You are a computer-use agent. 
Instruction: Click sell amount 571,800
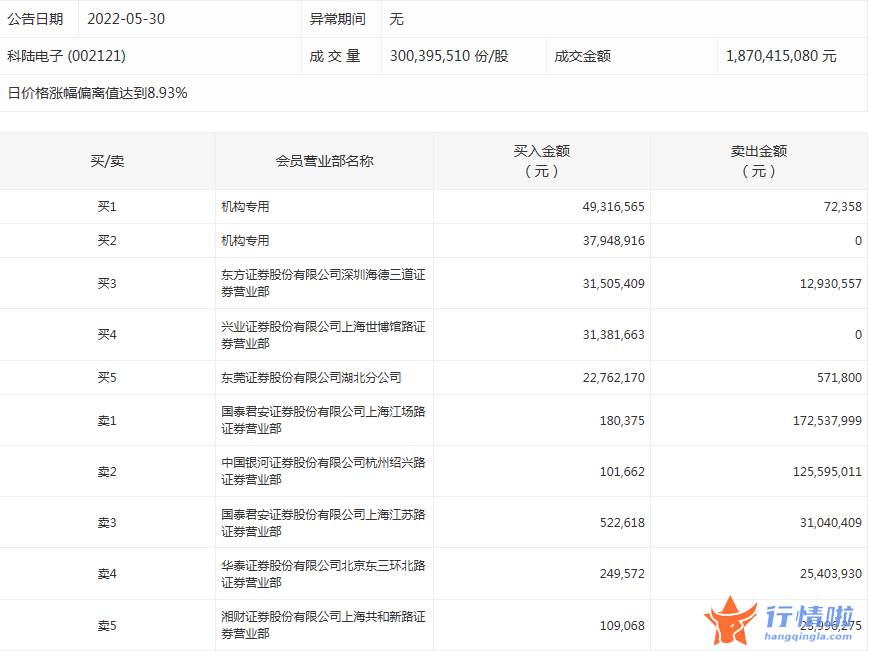click(839, 378)
